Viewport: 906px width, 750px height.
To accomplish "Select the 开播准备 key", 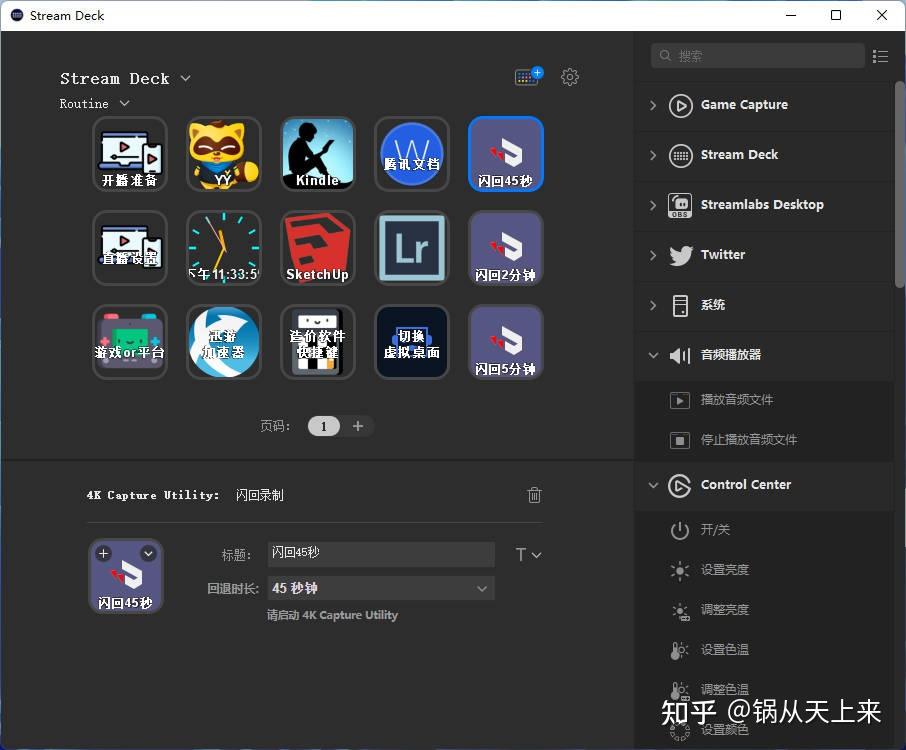I will [130, 154].
